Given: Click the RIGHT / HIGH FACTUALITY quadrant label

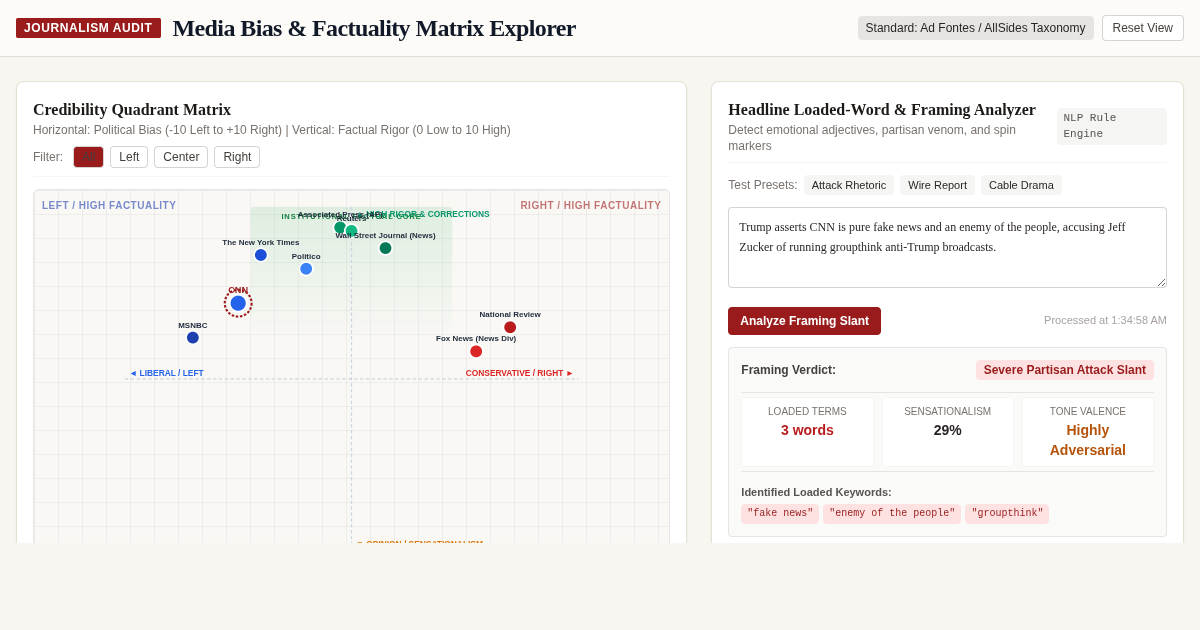Looking at the screenshot, I should 591,206.
